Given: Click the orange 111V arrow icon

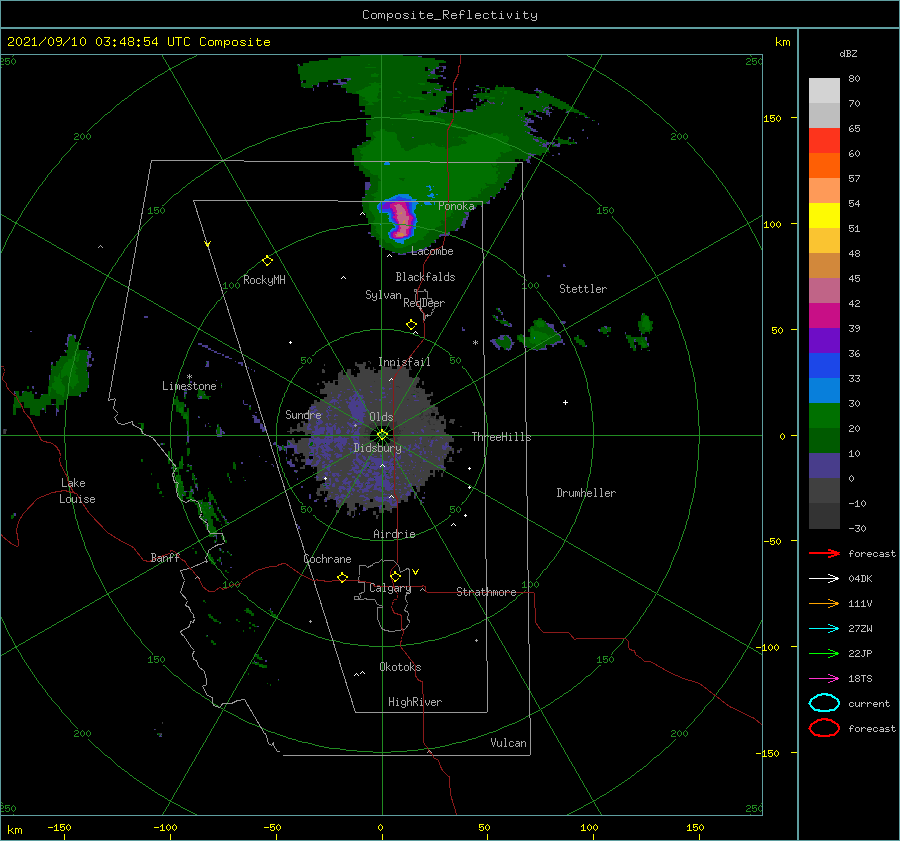Looking at the screenshot, I should tap(824, 603).
